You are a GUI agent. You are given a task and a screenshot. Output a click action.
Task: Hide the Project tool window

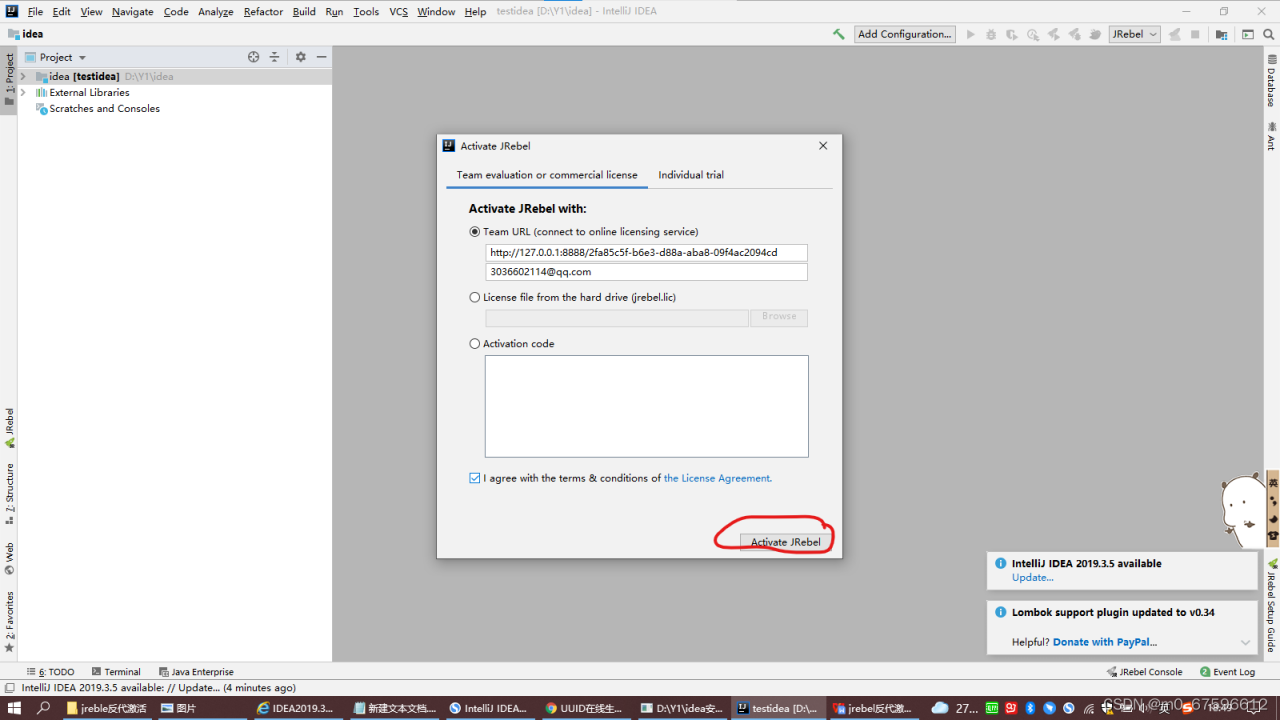321,57
